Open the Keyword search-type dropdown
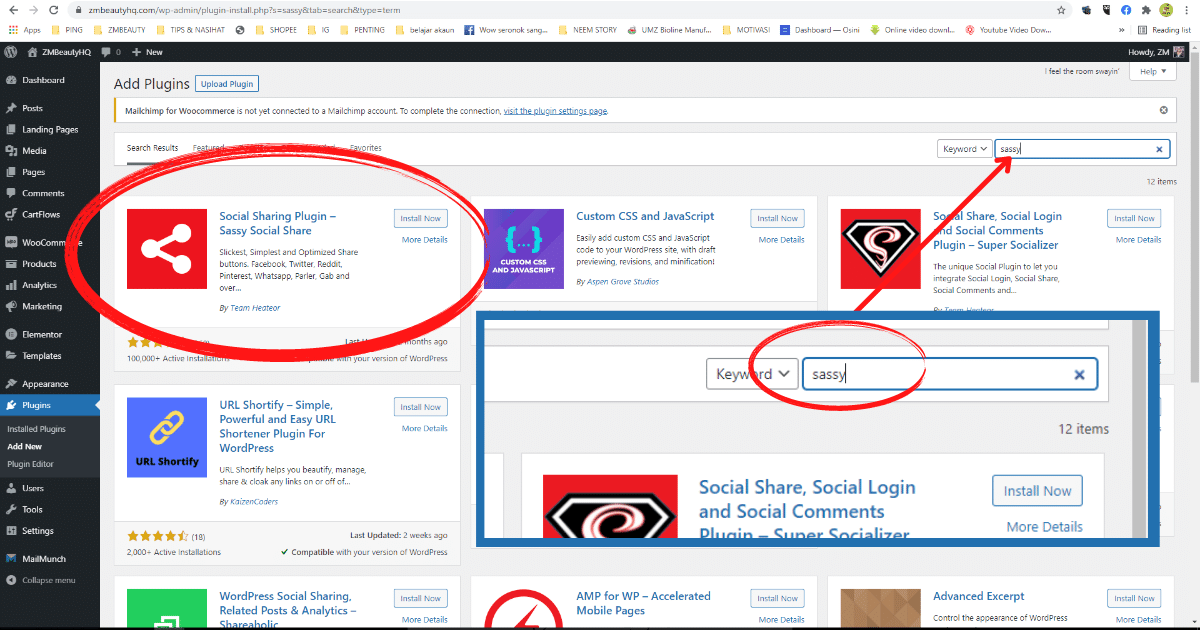 [x=963, y=148]
